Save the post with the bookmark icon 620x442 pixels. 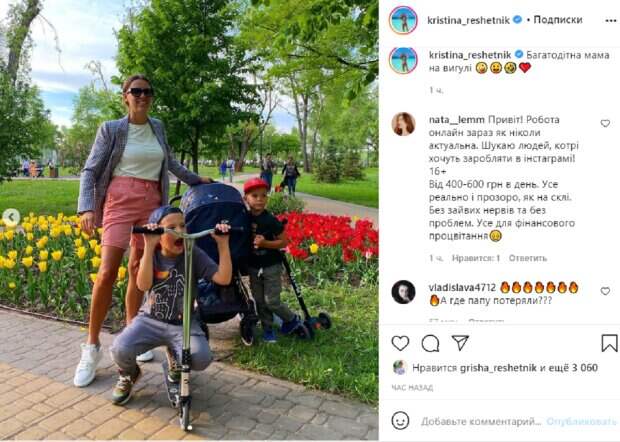(x=609, y=343)
